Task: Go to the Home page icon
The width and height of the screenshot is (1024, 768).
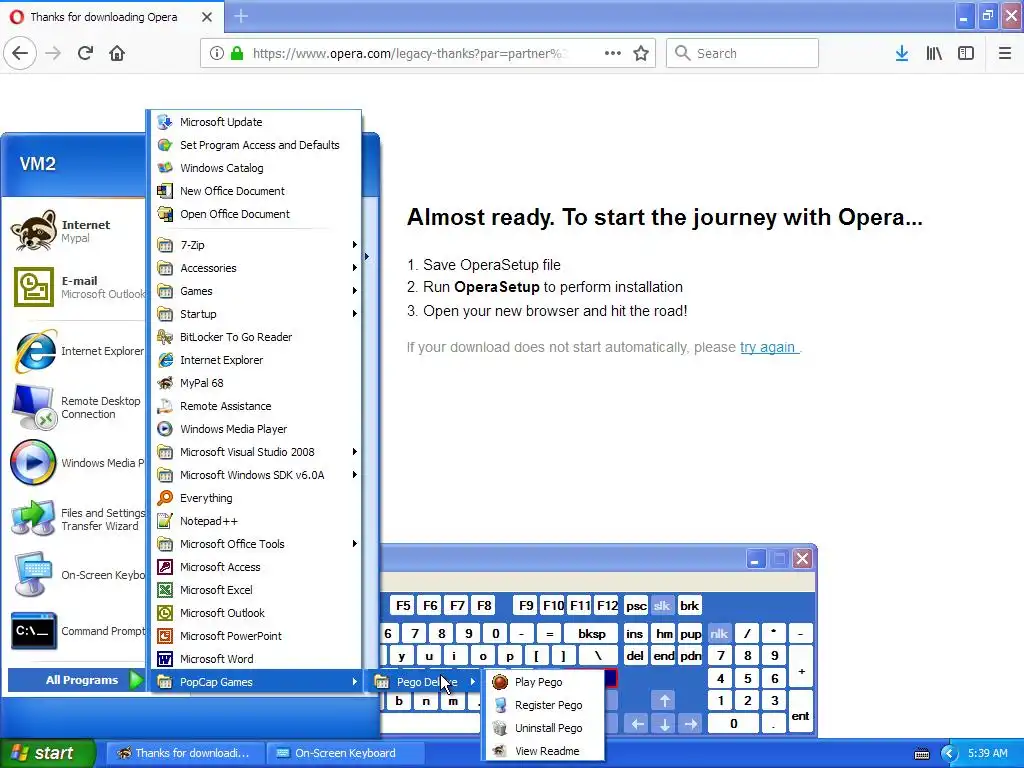Action: coord(117,53)
